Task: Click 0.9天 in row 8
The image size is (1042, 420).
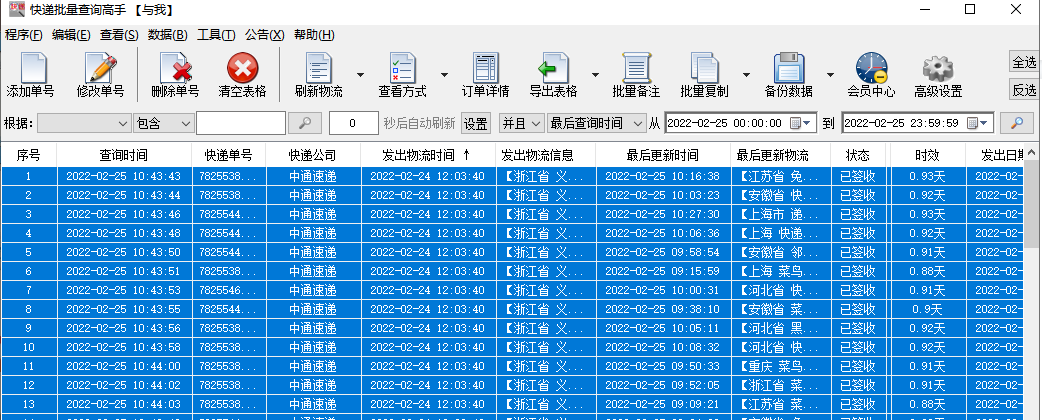Action: pos(927,309)
